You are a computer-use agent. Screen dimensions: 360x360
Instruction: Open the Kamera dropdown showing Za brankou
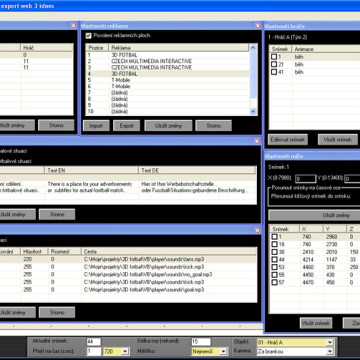point(330,351)
